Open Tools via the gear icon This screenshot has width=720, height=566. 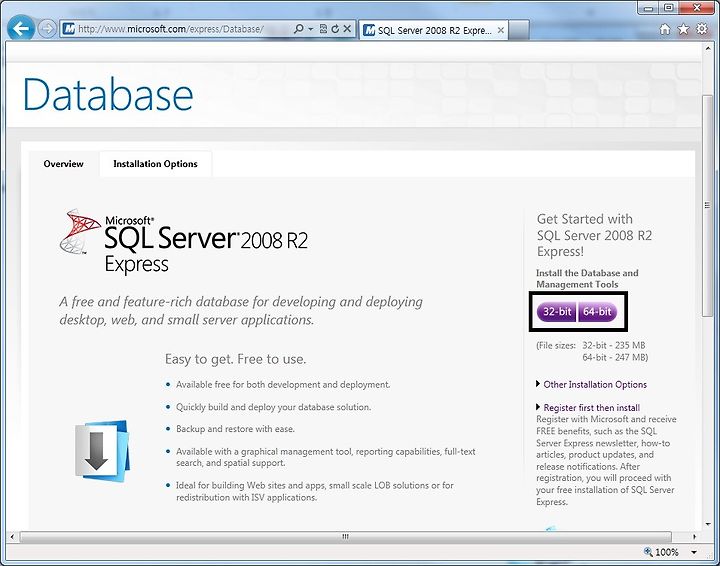pyautogui.click(x=702, y=29)
